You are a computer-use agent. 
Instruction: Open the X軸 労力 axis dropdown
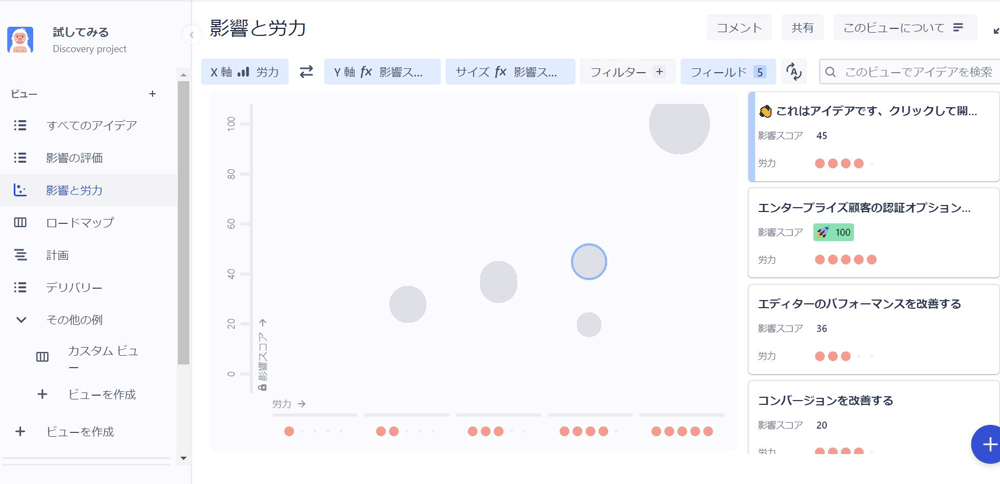click(x=245, y=72)
